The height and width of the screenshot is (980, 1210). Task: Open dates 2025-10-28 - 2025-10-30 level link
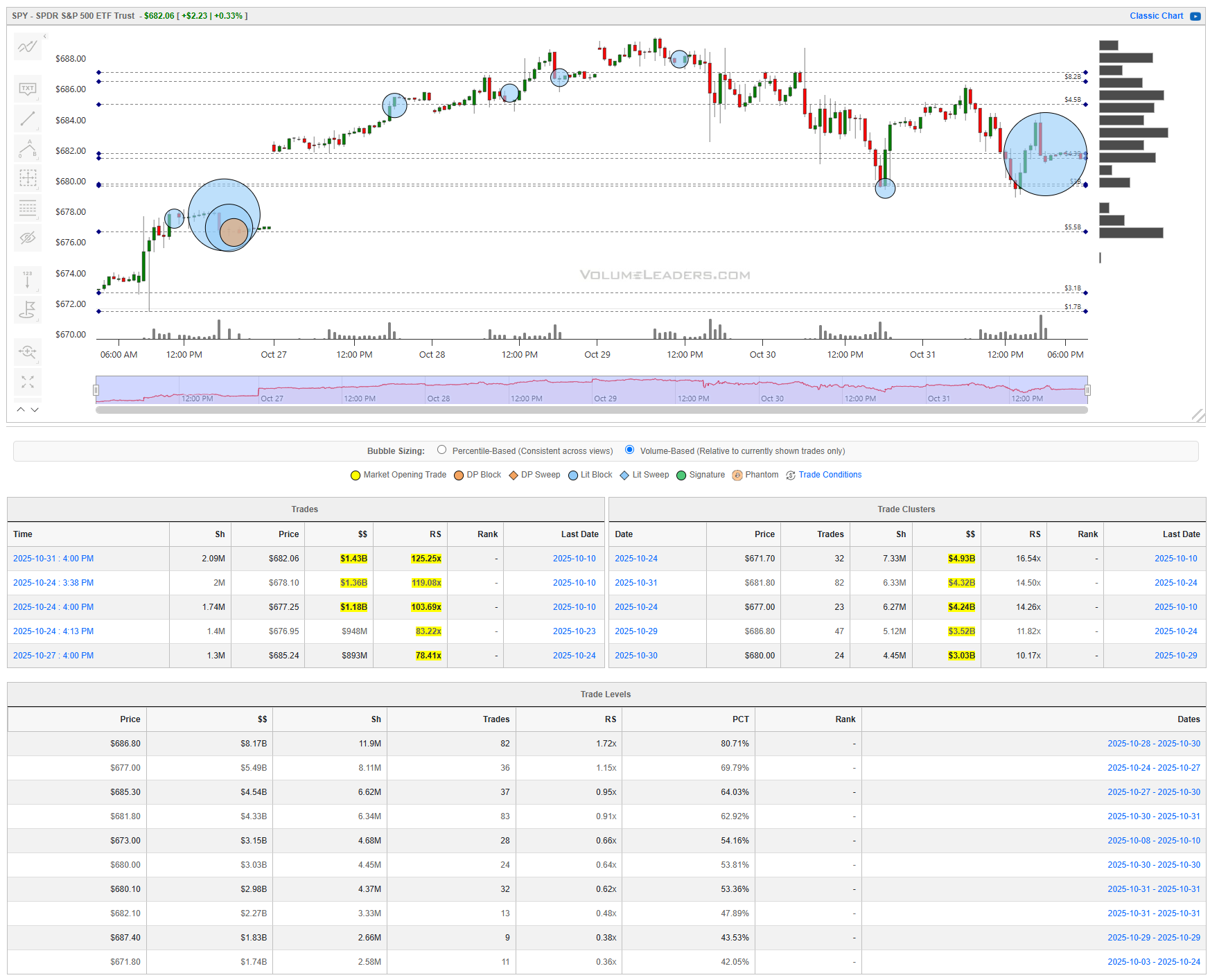[1154, 744]
